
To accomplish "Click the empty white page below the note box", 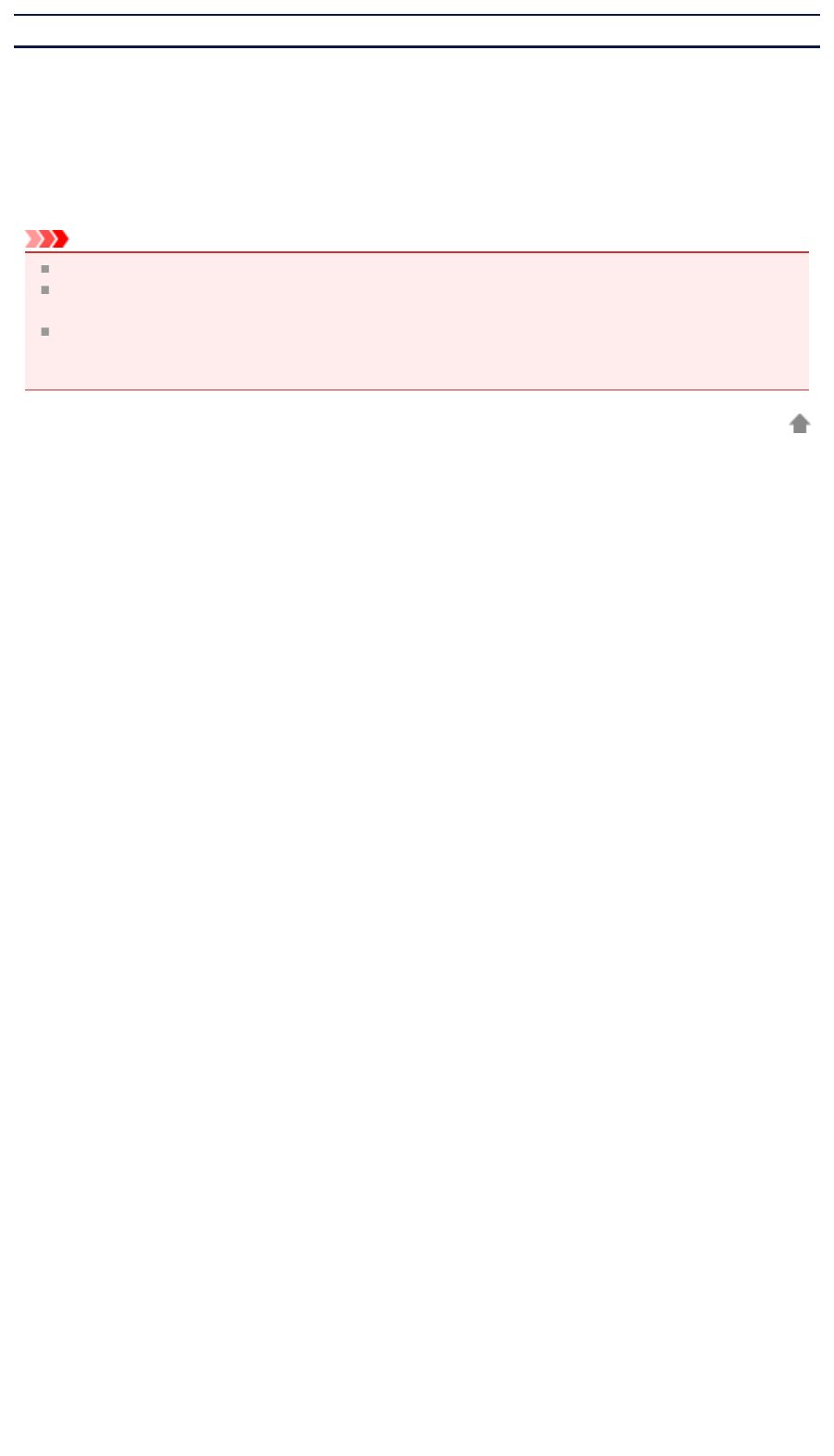I will [417, 927].
